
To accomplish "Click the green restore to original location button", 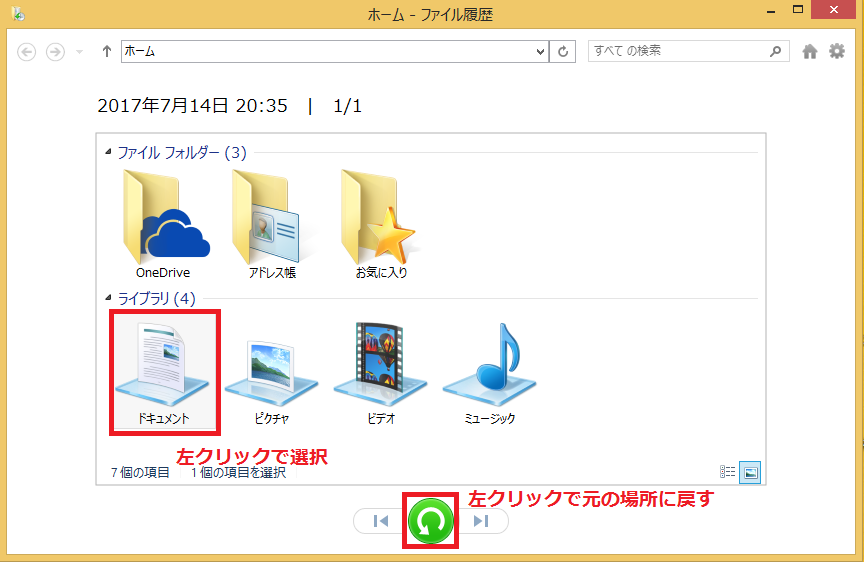I will tap(430, 521).
